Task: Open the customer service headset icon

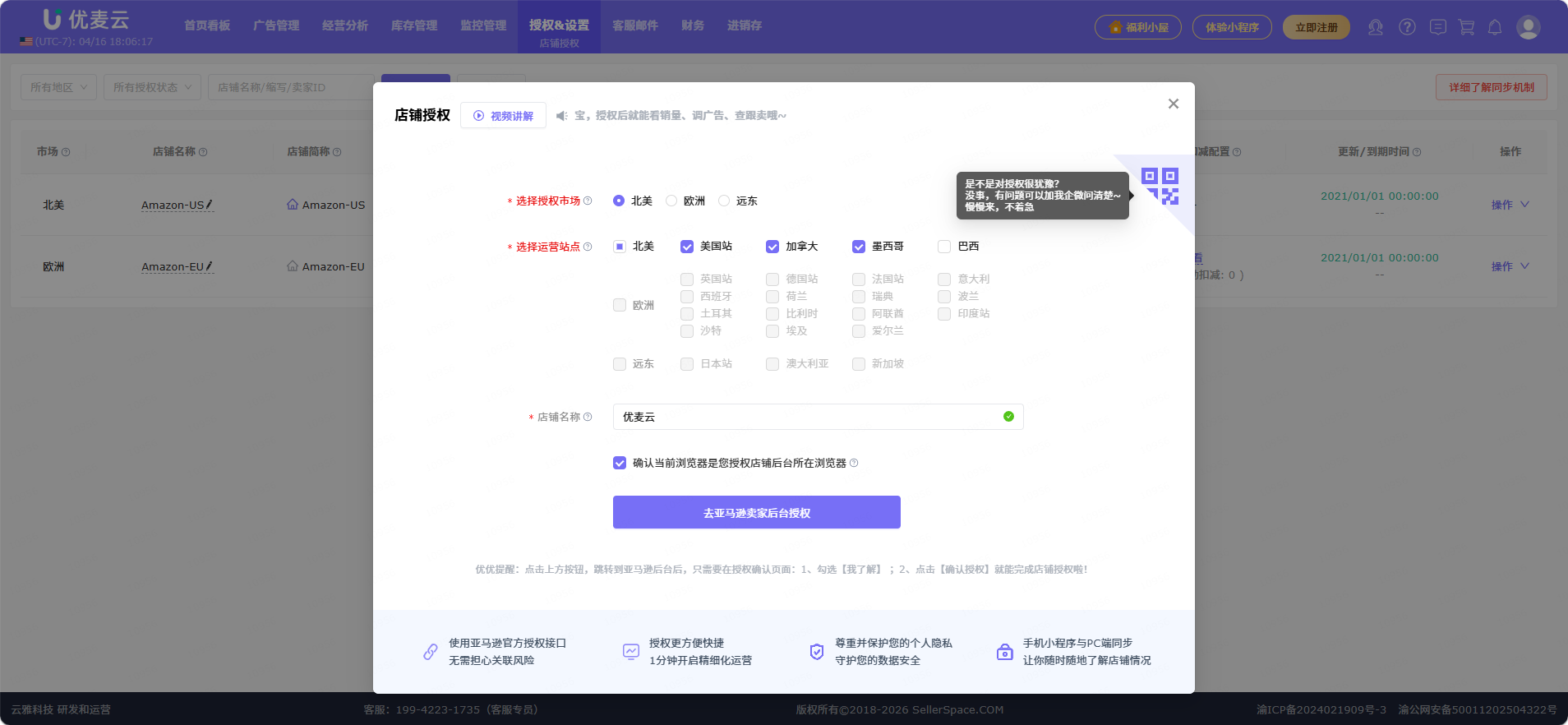Action: coord(1376,27)
